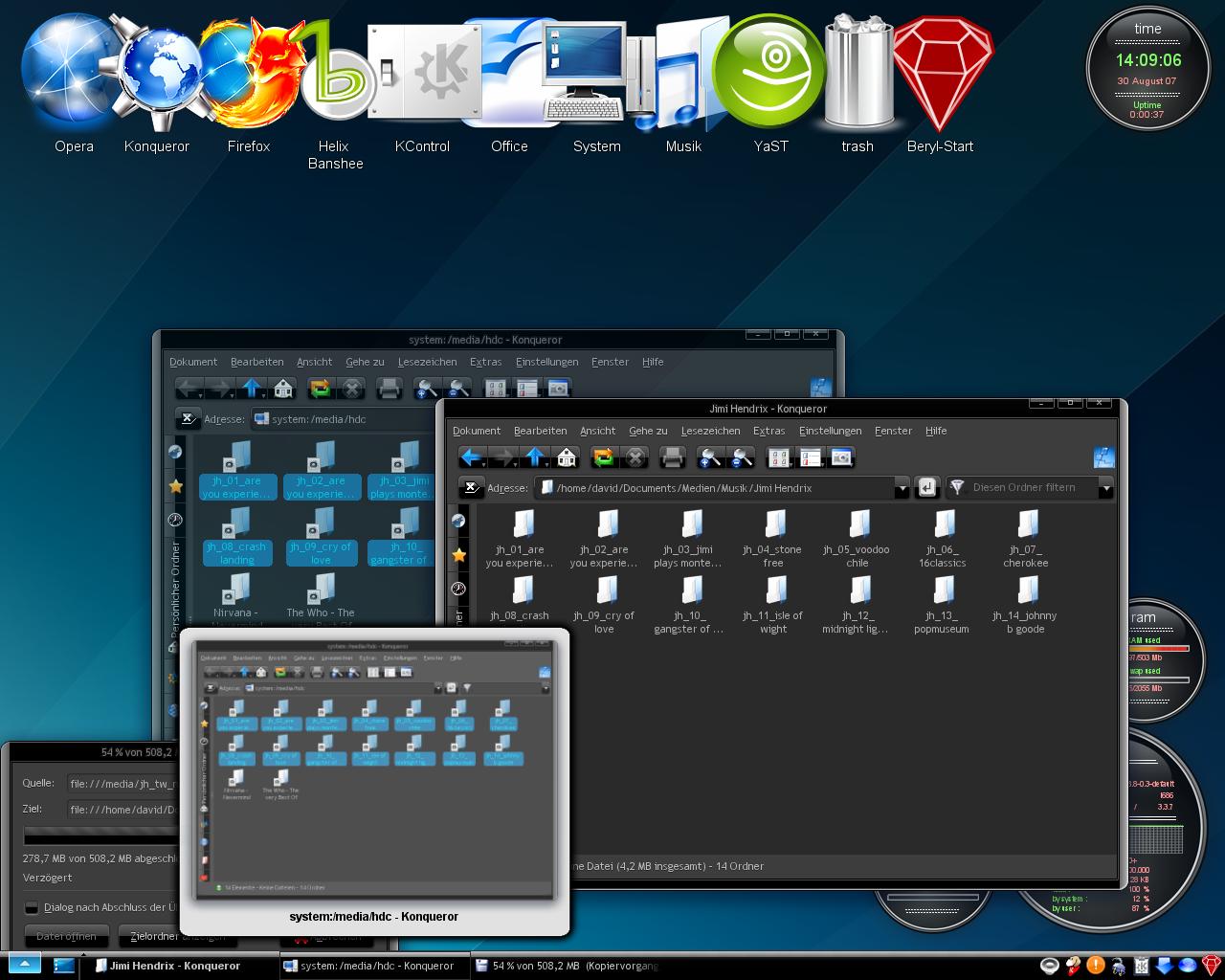Expand the folder filter dropdown arrow
Image resolution: width=1225 pixels, height=980 pixels.
pos(1106,488)
